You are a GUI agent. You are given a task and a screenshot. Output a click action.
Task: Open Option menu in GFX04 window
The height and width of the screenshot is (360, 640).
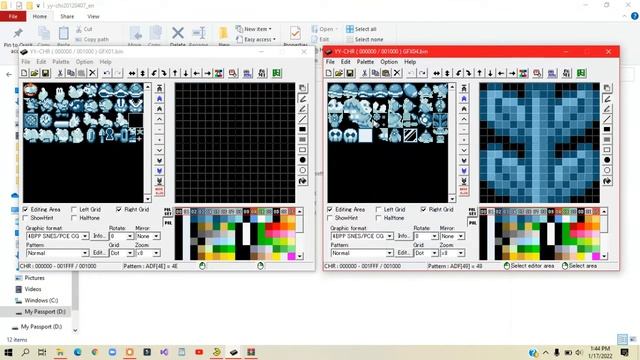(389, 62)
